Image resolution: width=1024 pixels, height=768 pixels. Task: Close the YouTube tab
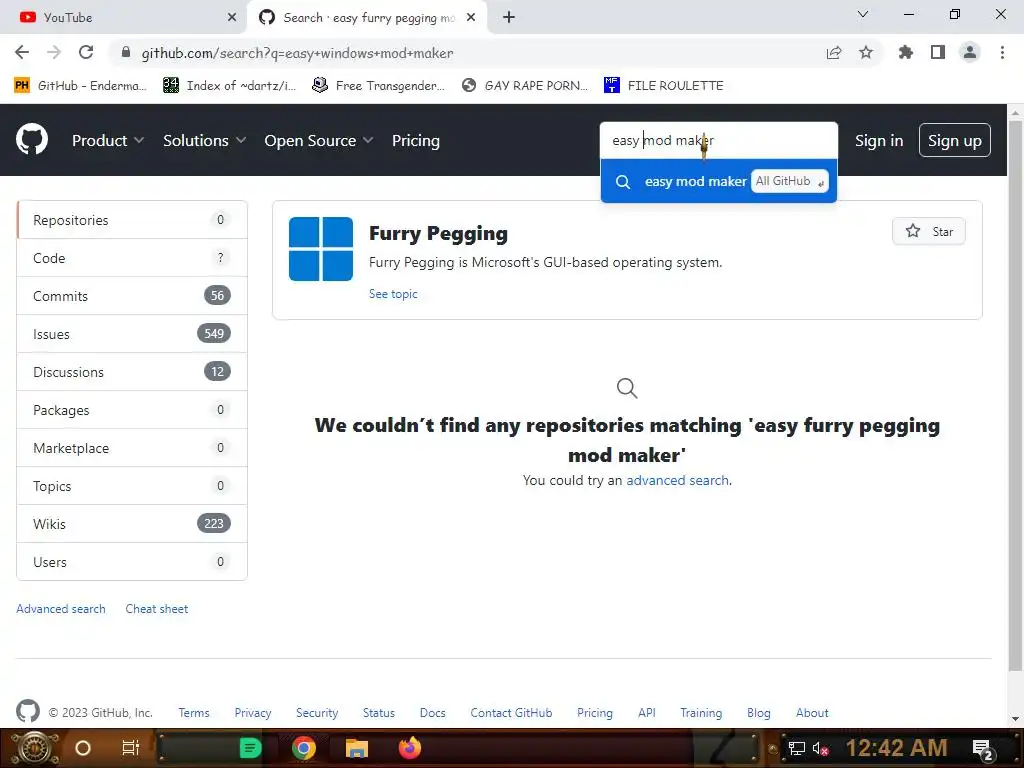(232, 18)
